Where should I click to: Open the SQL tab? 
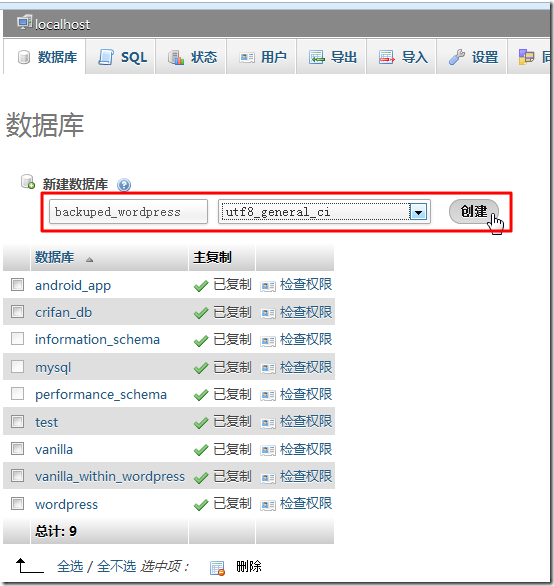click(120, 57)
